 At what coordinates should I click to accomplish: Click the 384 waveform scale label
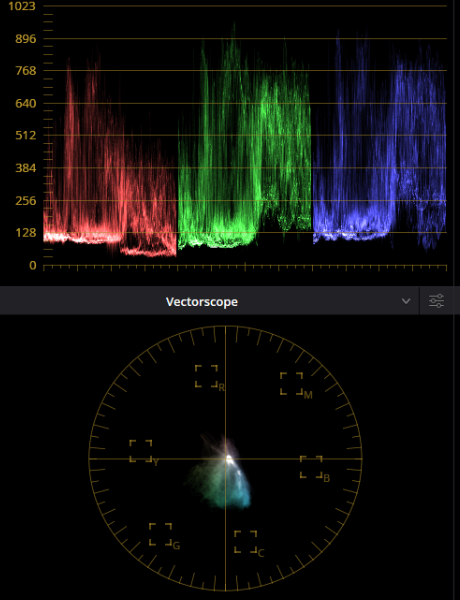click(x=26, y=168)
